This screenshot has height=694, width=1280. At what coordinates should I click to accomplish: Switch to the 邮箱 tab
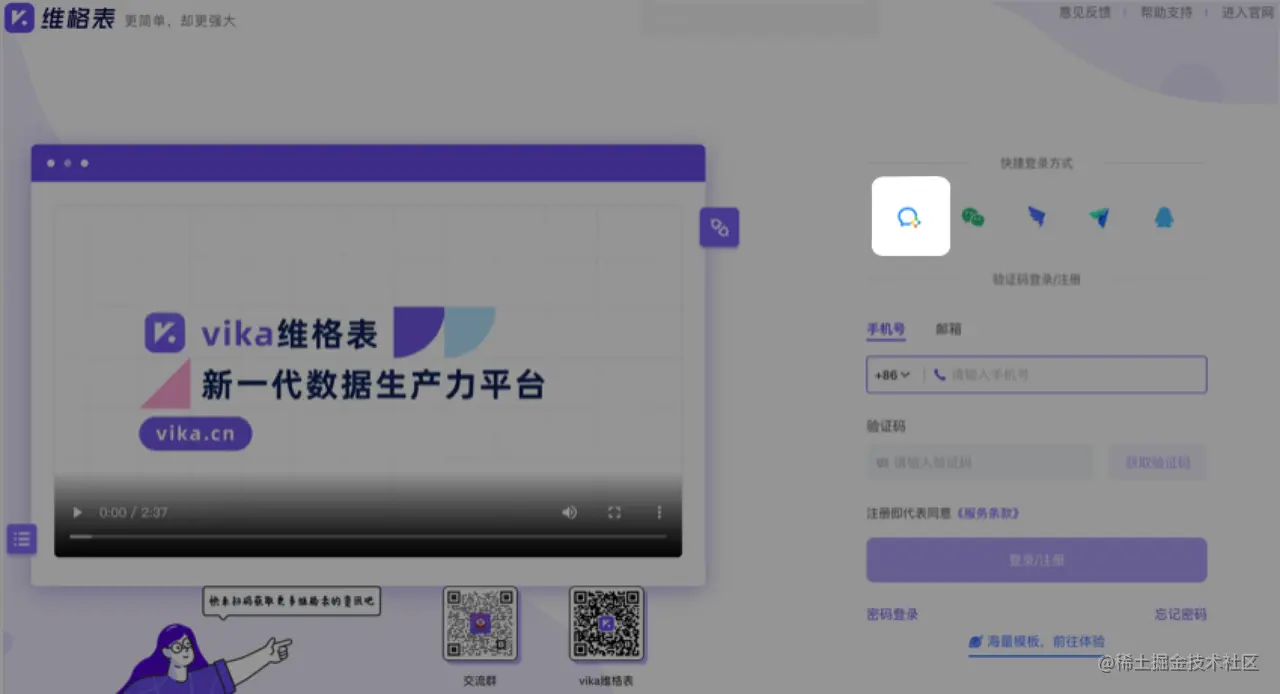[x=948, y=329]
